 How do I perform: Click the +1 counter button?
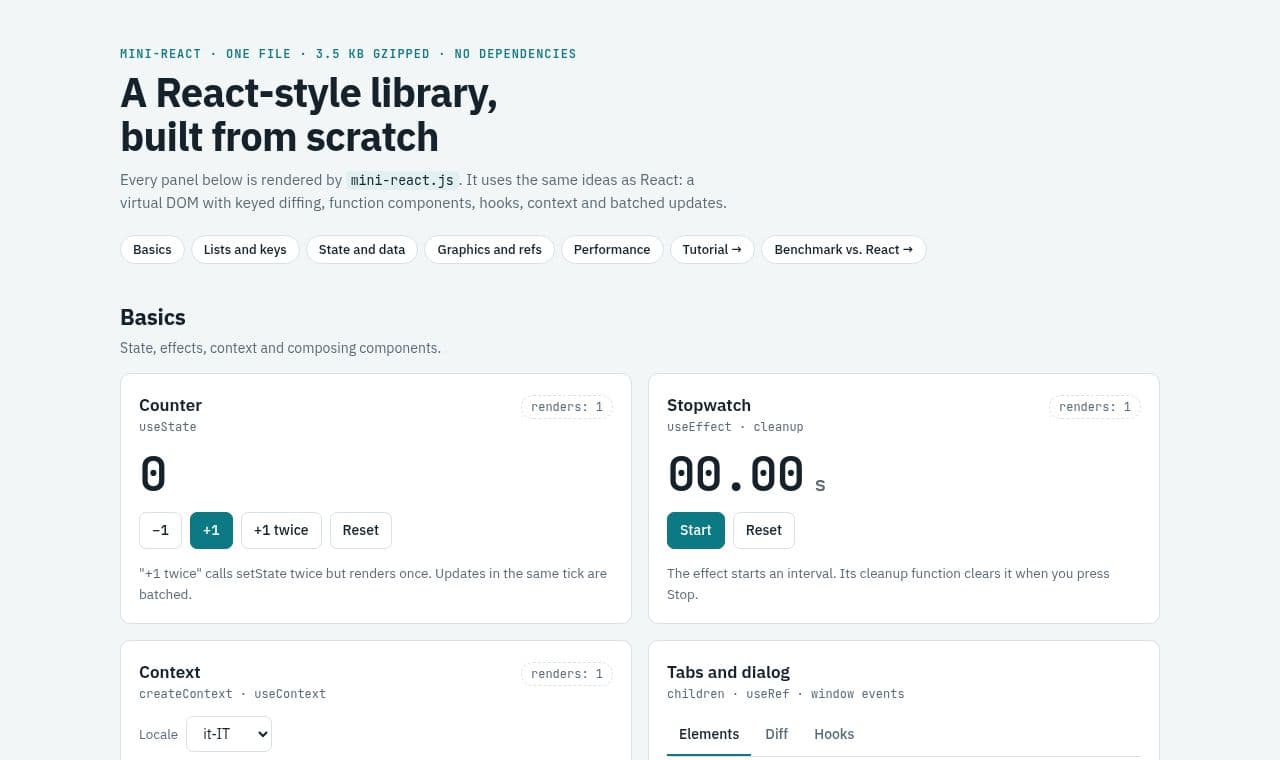tap(211, 530)
